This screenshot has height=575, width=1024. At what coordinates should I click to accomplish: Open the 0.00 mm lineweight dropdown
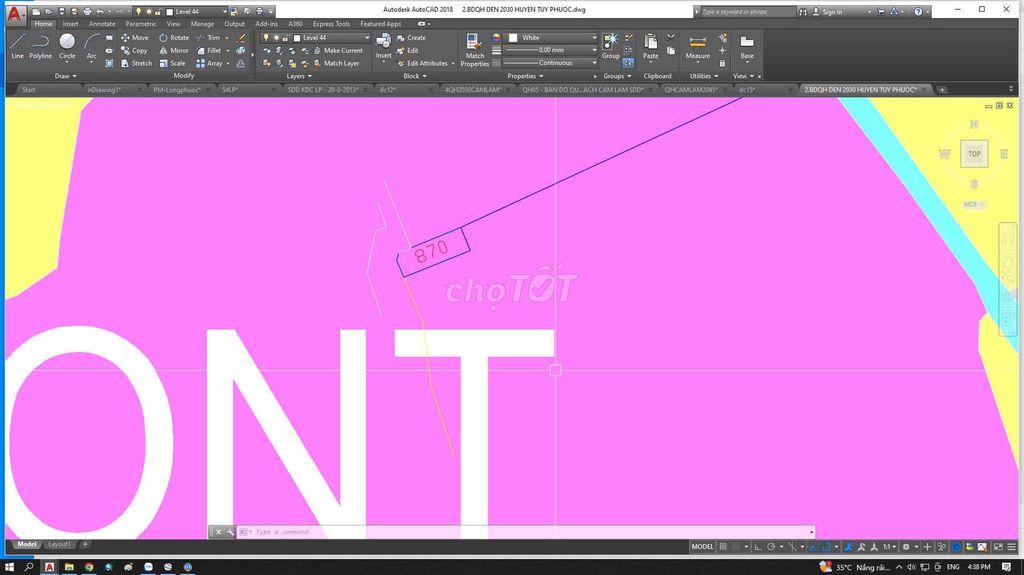pyautogui.click(x=552, y=50)
